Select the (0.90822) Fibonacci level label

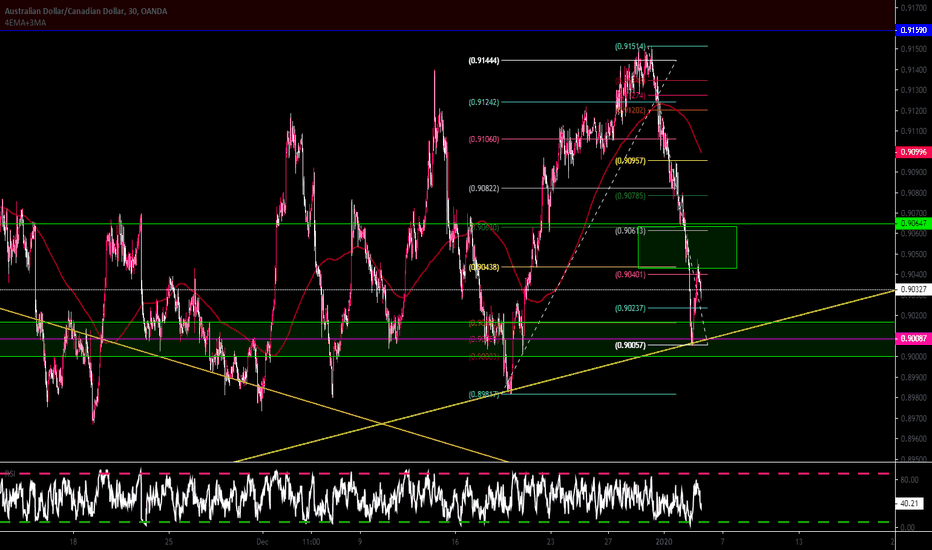click(484, 188)
